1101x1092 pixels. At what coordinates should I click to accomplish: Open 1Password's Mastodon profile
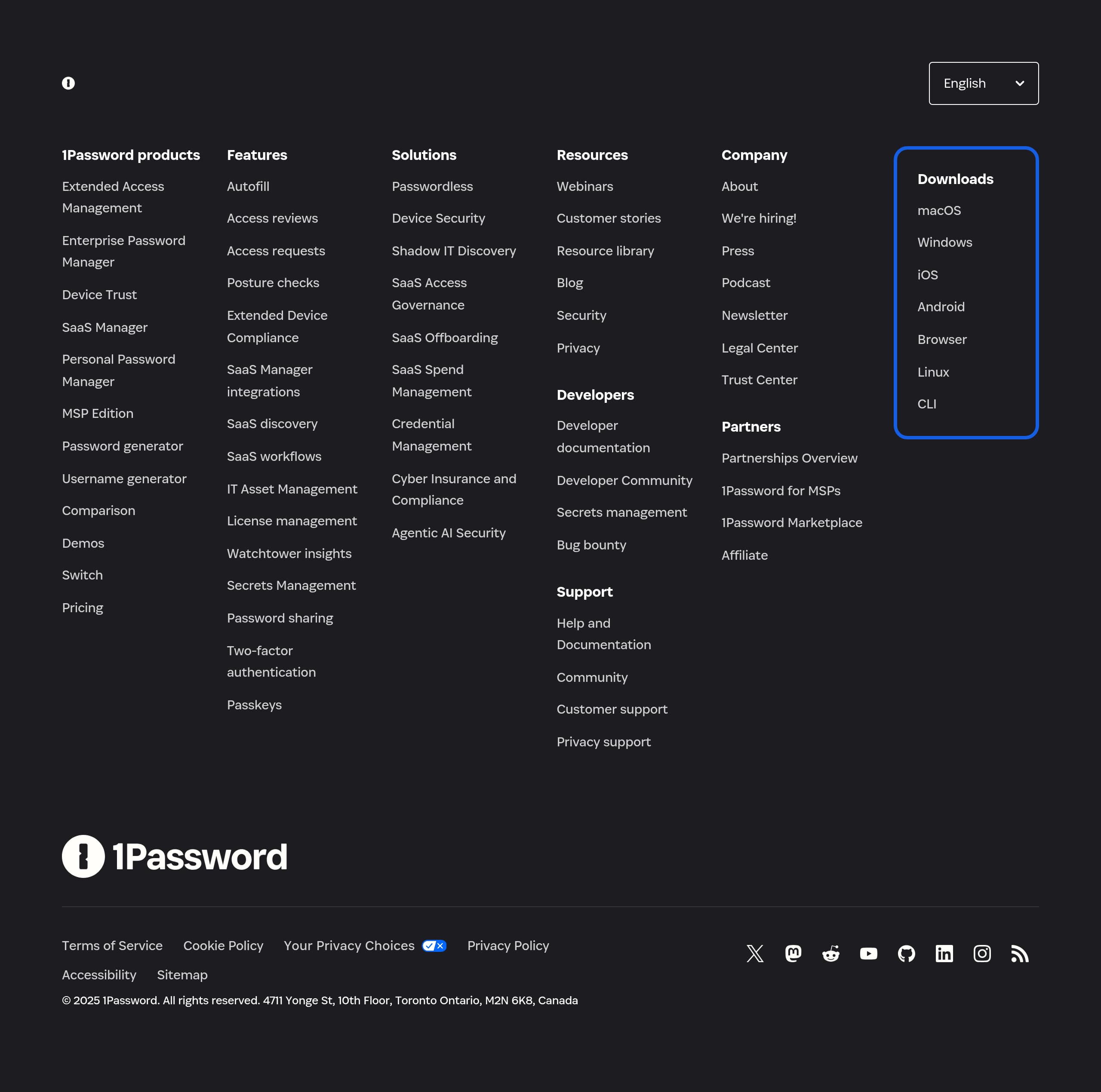coord(793,954)
